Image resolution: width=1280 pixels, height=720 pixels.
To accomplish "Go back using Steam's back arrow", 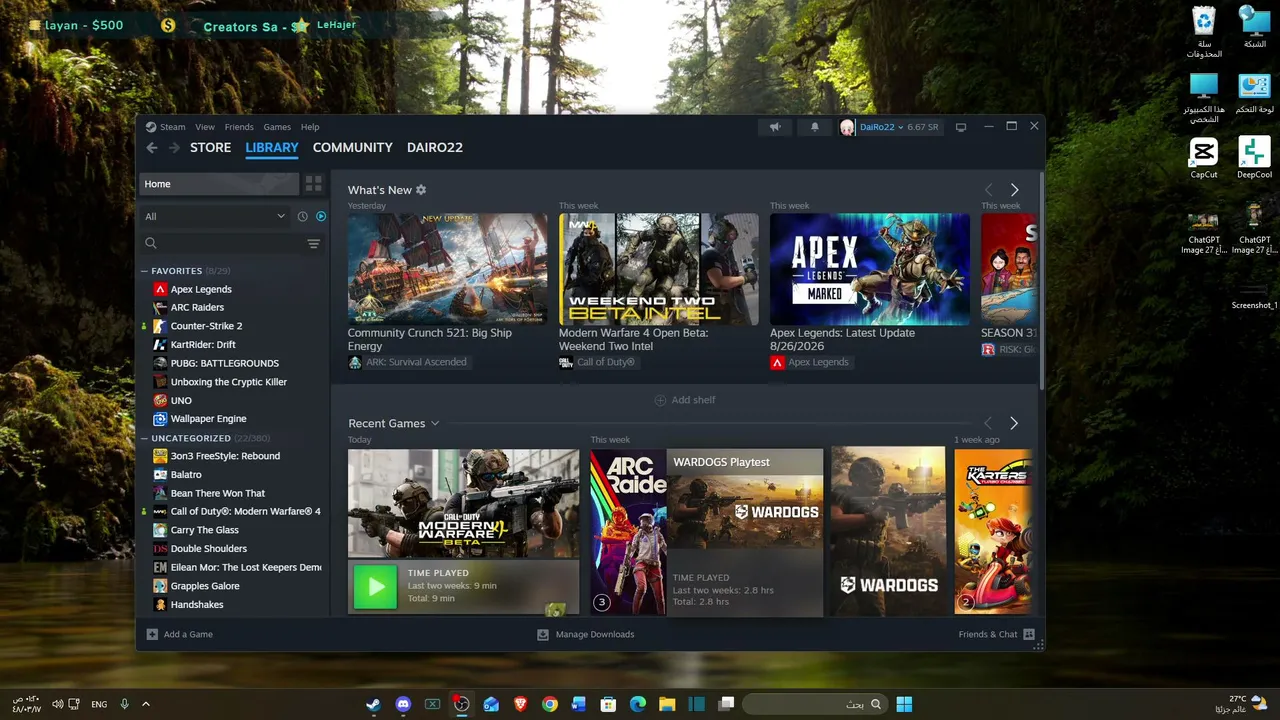I will [x=152, y=147].
